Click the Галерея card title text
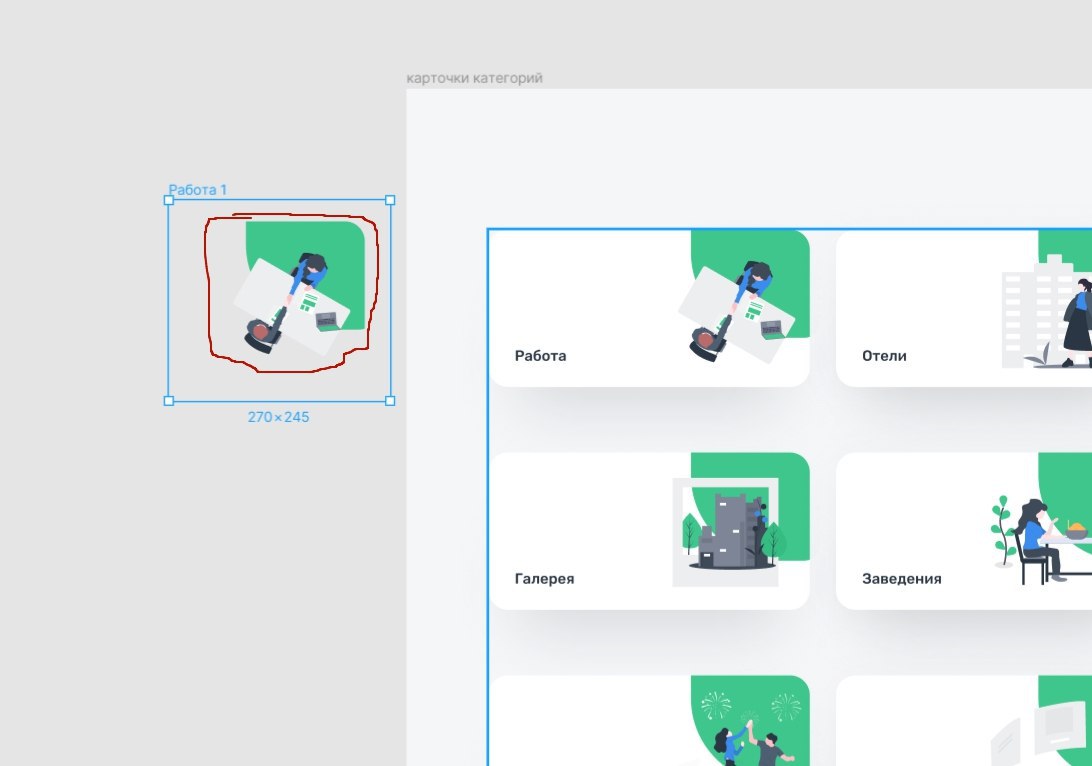This screenshot has height=766, width=1092. click(545, 579)
